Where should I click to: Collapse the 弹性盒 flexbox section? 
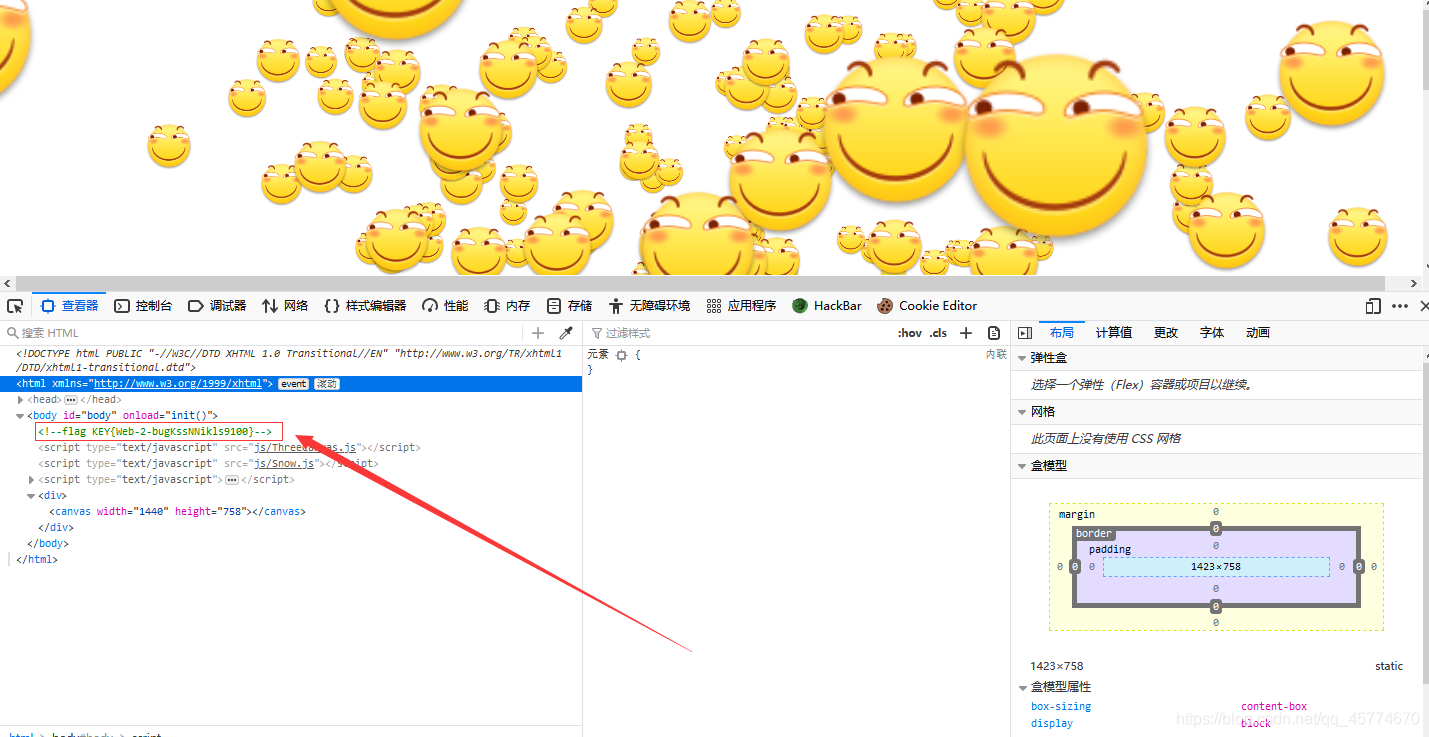tap(1022, 358)
